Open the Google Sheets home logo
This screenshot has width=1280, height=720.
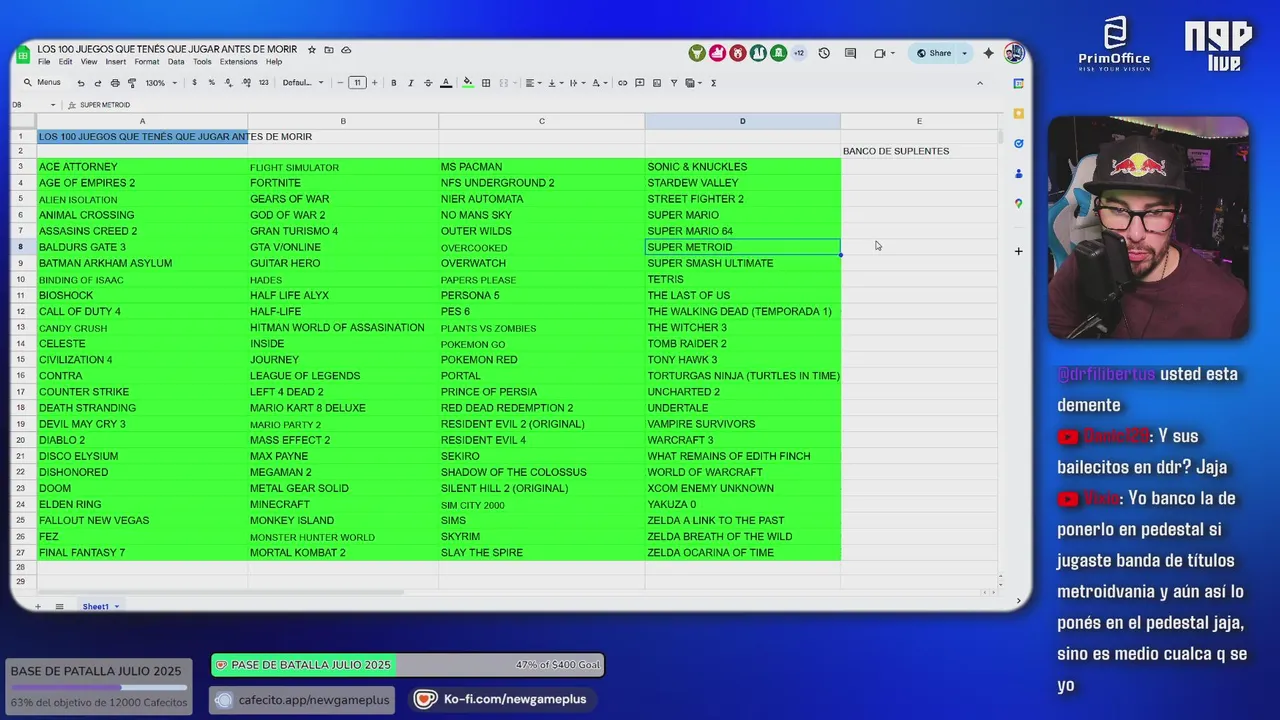pos(23,54)
